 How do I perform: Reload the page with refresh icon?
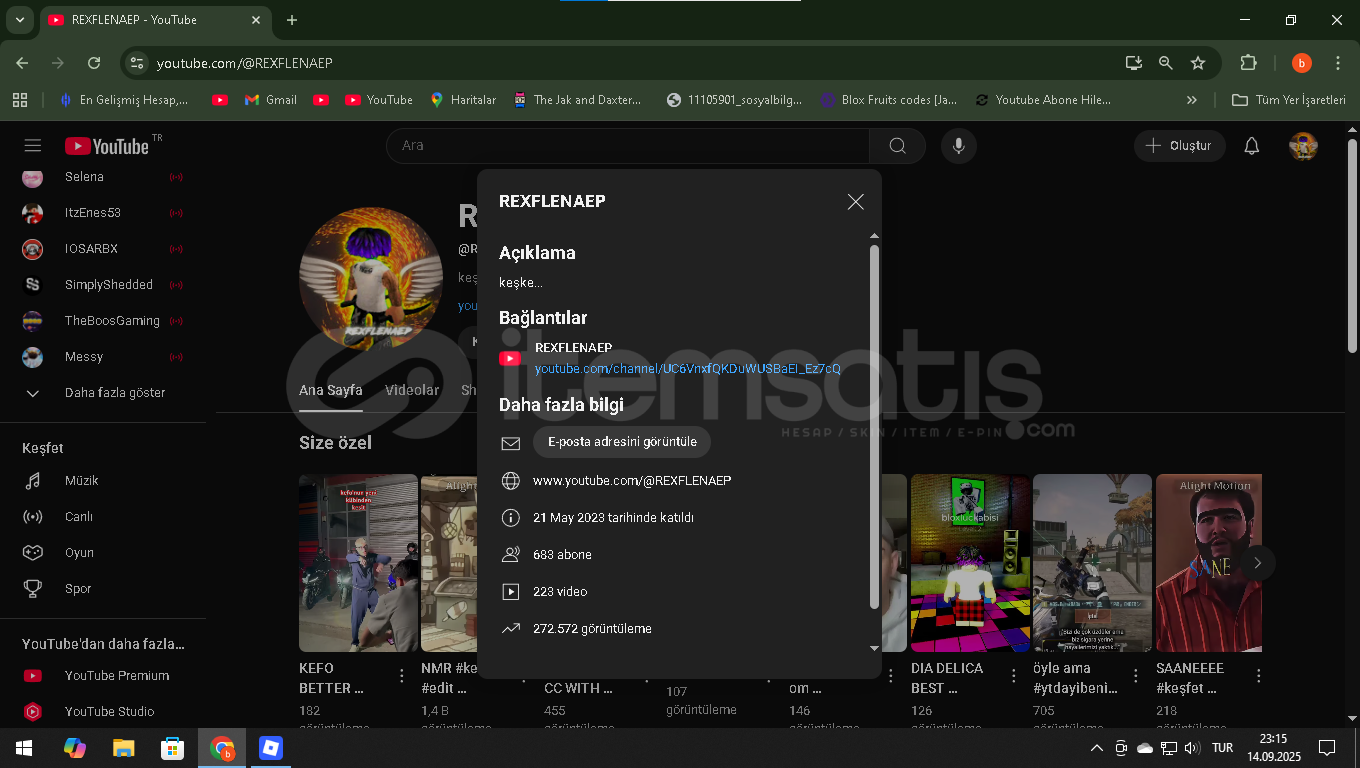coord(94,63)
